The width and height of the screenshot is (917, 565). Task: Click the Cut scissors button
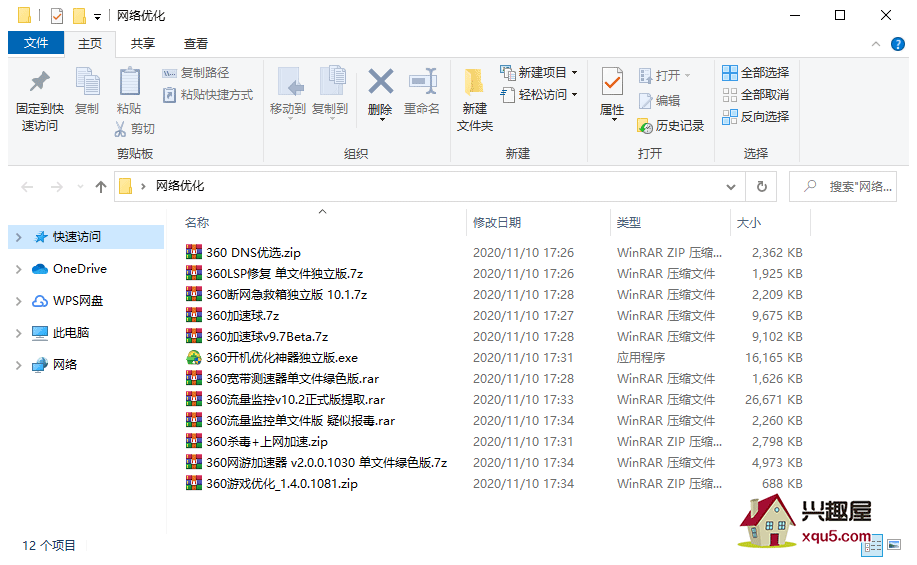(135, 129)
